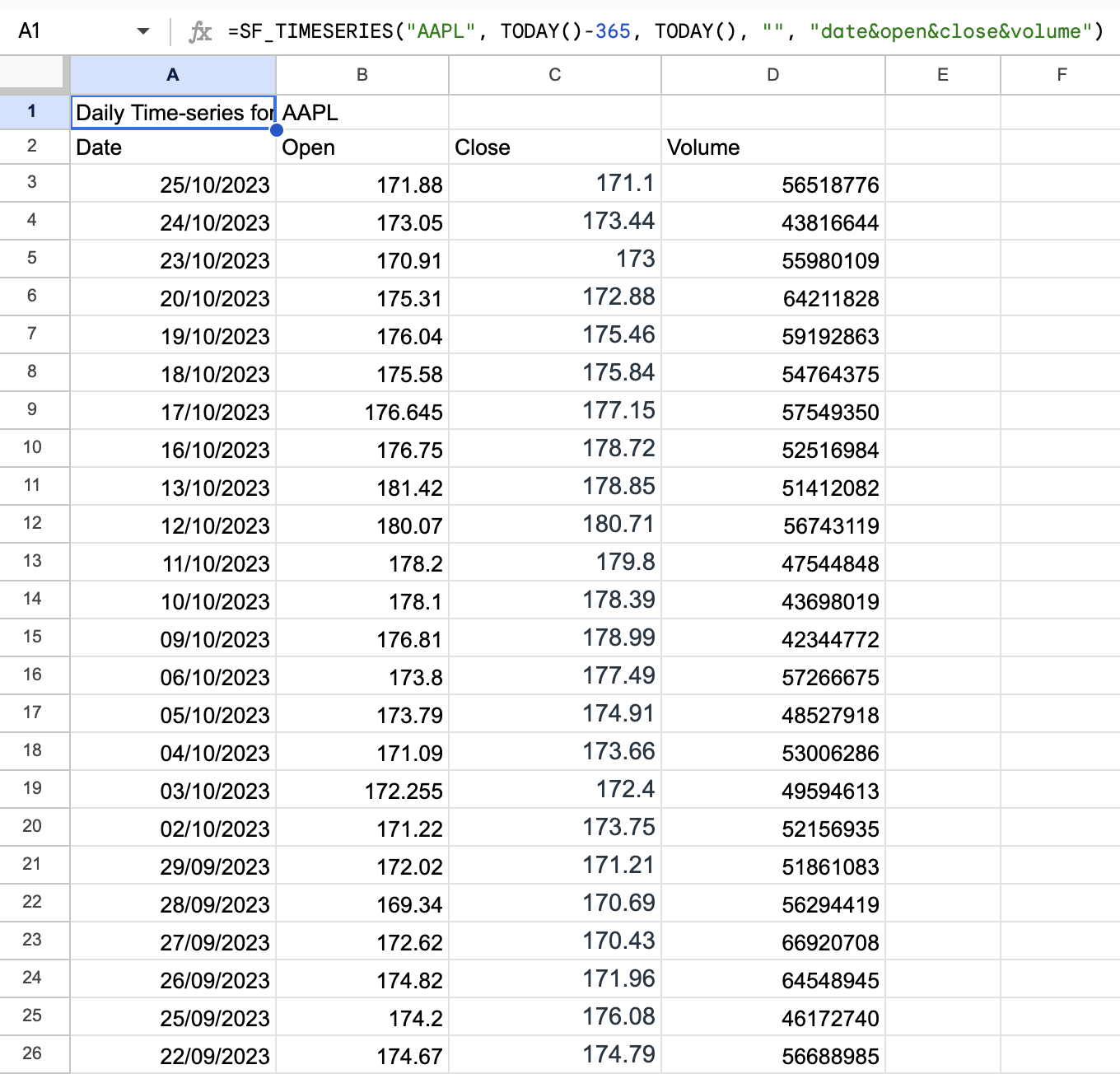The width and height of the screenshot is (1120, 1074).
Task: Select date cell 24/10/2023
Action: click(173, 221)
